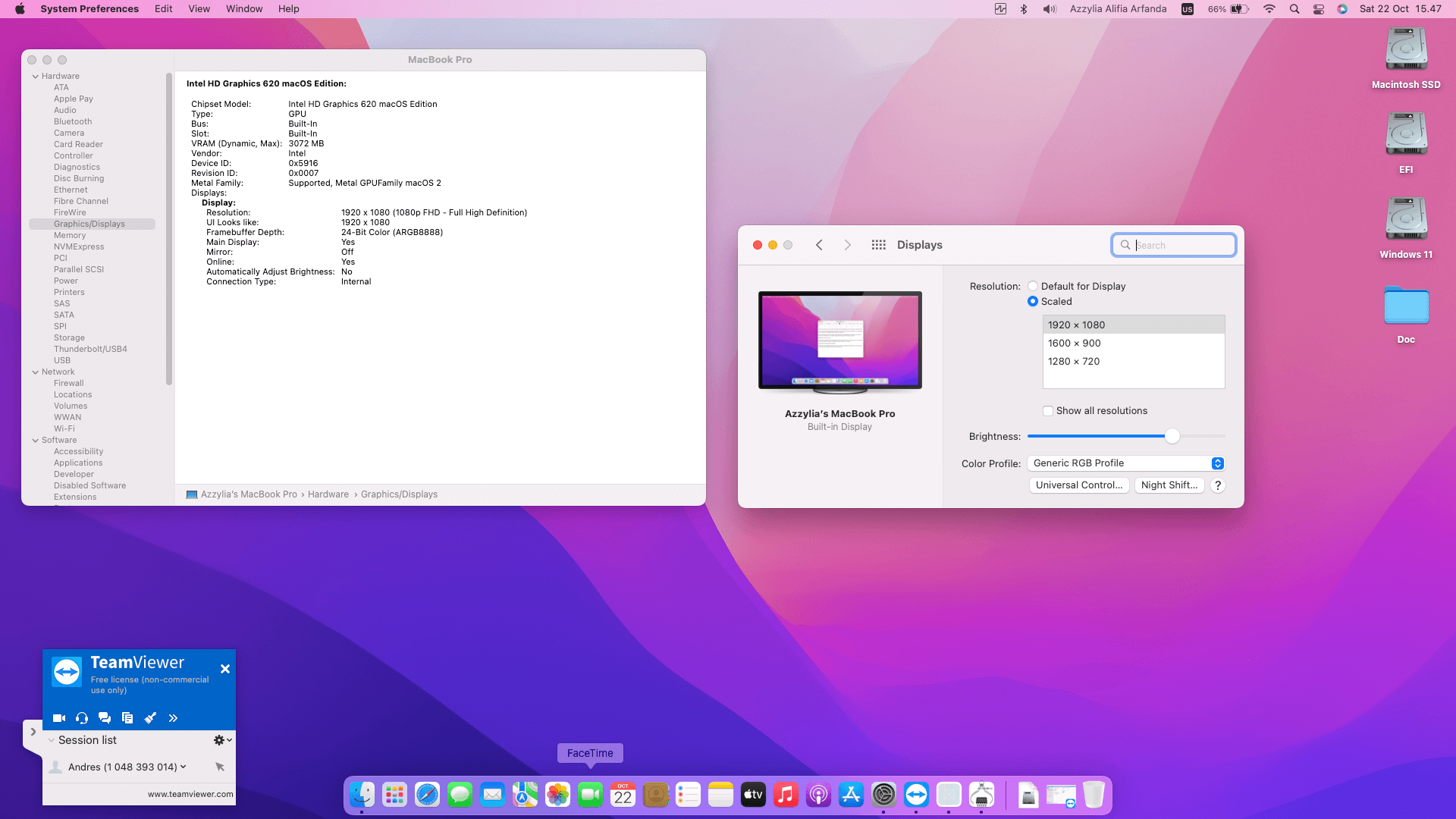The width and height of the screenshot is (1456, 819).
Task: Click the TeamViewer brush tool icon
Action: click(150, 718)
